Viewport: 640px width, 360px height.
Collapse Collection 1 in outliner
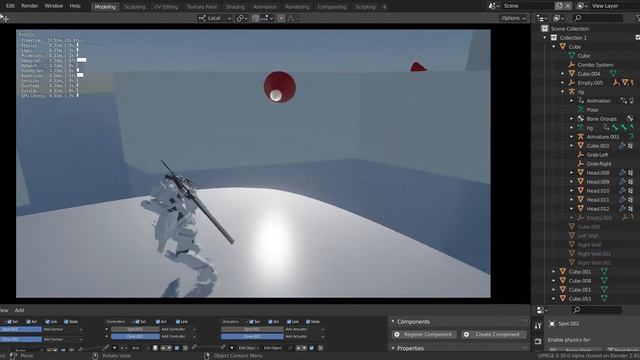pos(544,38)
